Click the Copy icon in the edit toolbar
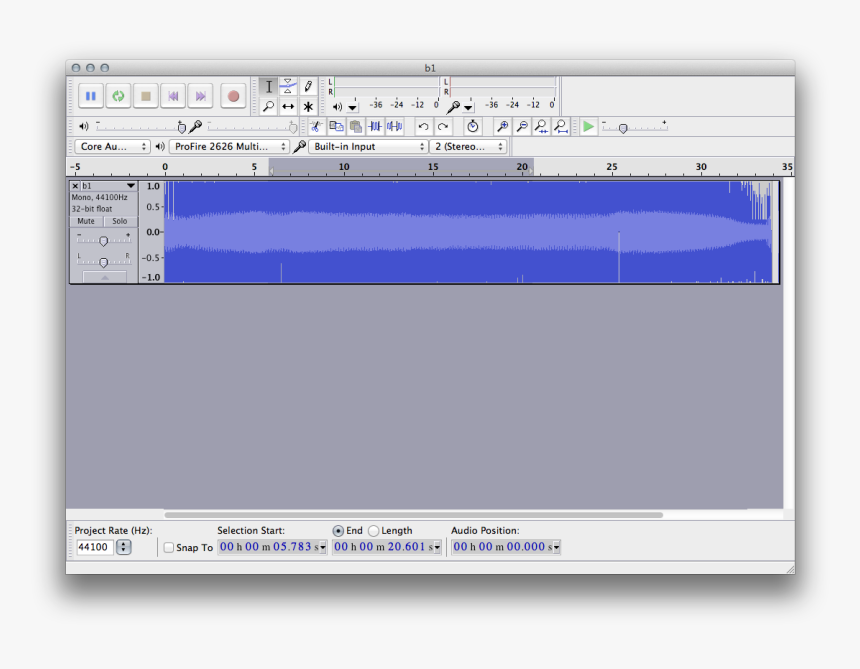The height and width of the screenshot is (669, 860). click(x=336, y=127)
